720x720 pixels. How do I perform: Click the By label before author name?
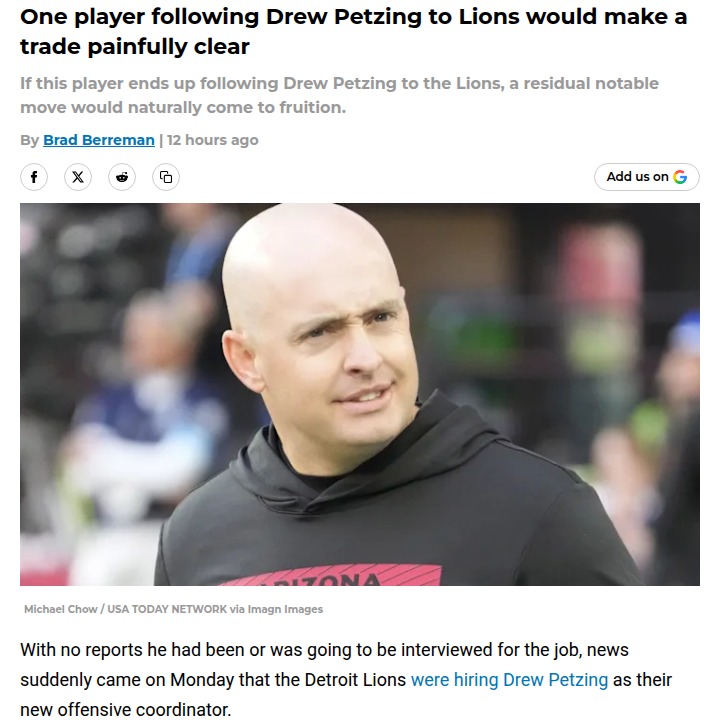[29, 140]
